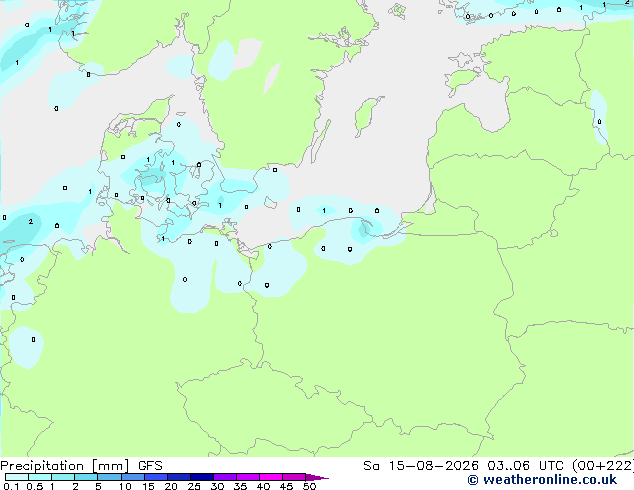Click the 25–30 mm navy legend segment
Screen dimensions: 634x490
click(202, 477)
